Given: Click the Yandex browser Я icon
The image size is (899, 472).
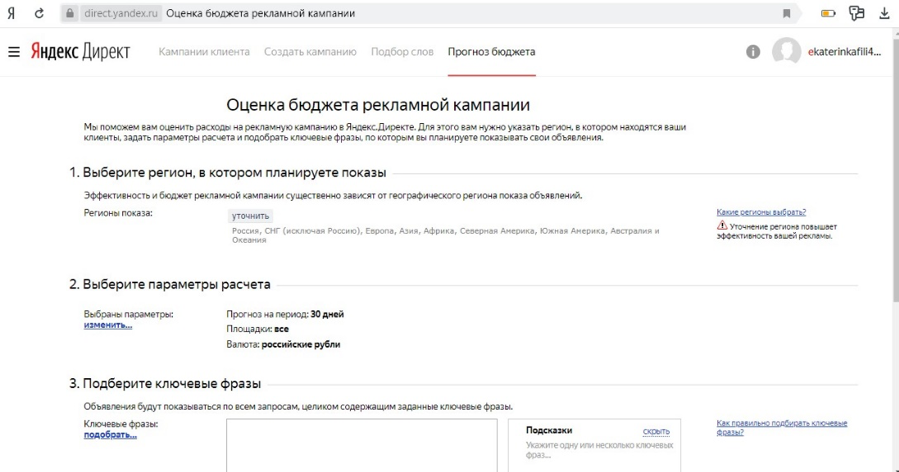Looking at the screenshot, I should click(x=11, y=13).
